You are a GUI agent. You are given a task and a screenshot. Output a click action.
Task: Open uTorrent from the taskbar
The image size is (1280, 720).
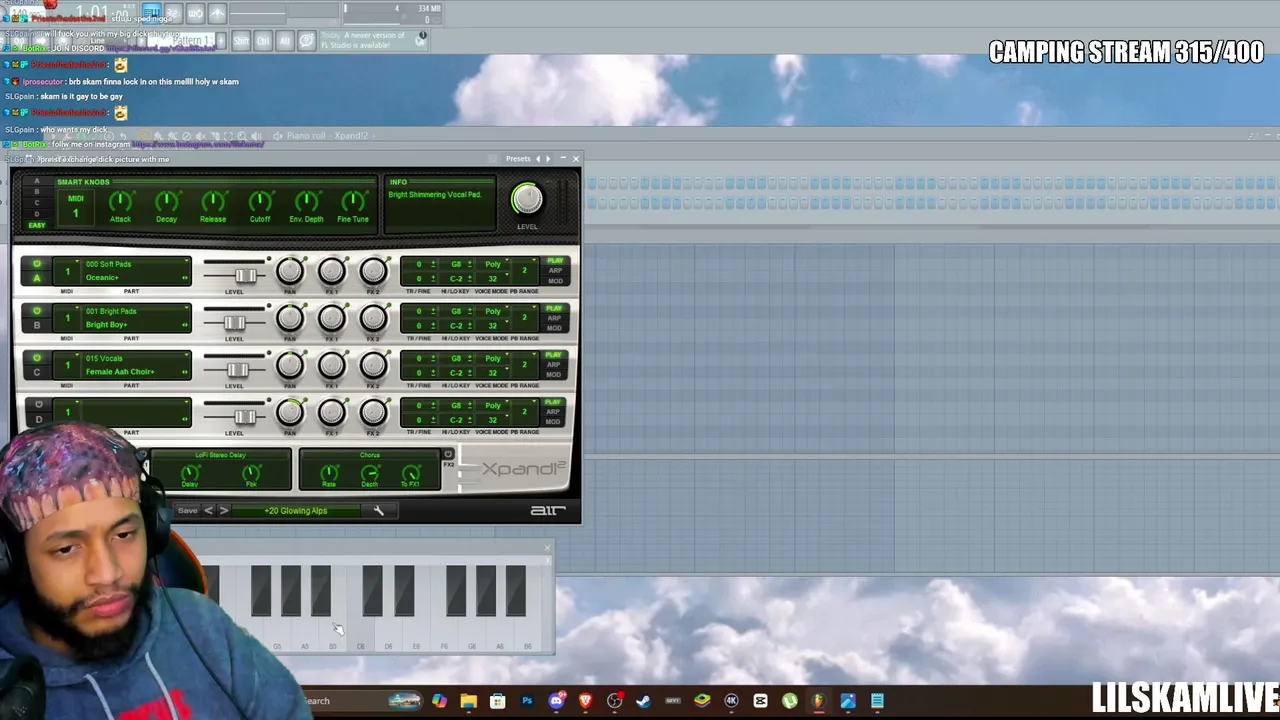point(790,701)
